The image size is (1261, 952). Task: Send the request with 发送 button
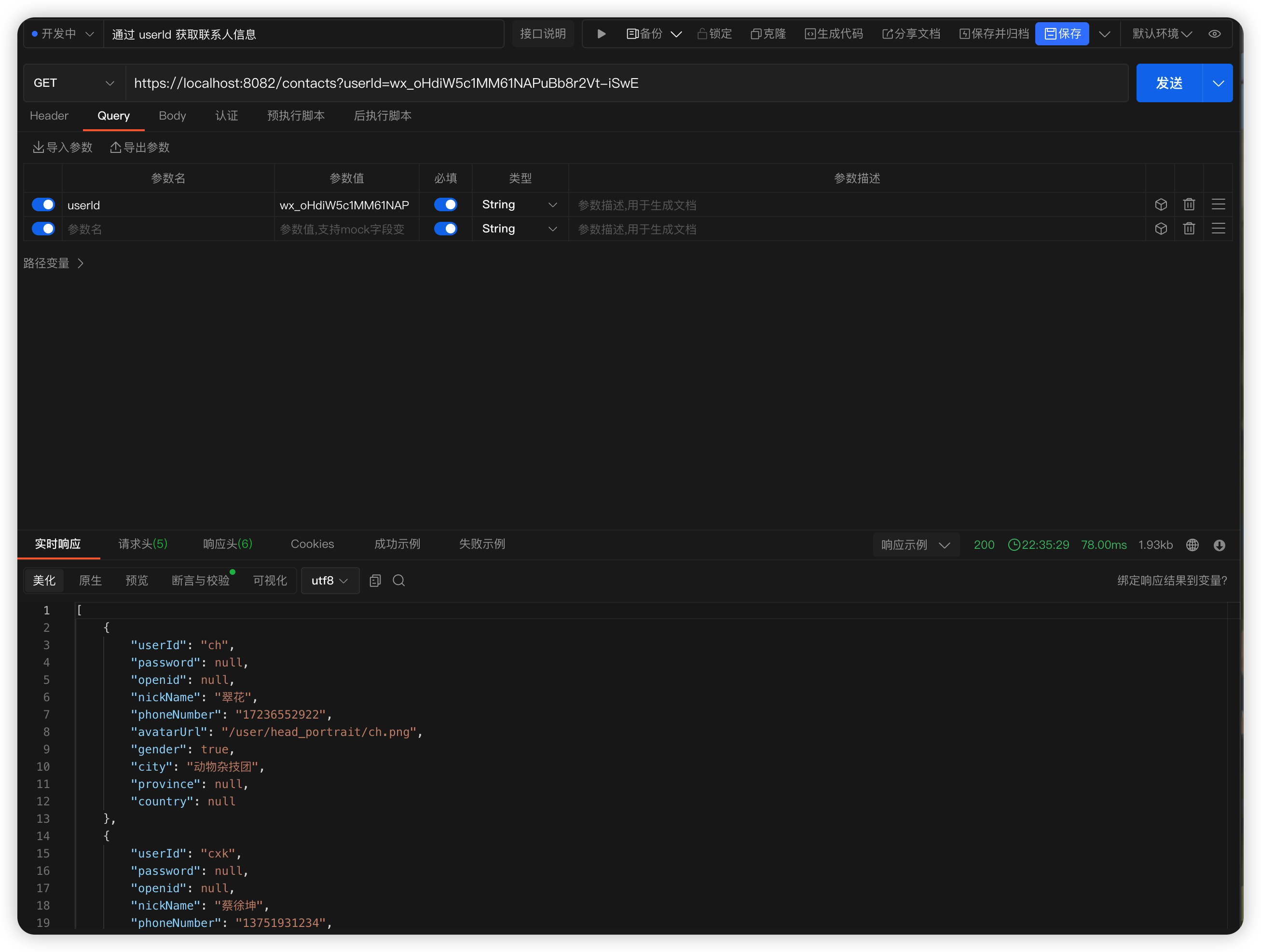click(1170, 82)
